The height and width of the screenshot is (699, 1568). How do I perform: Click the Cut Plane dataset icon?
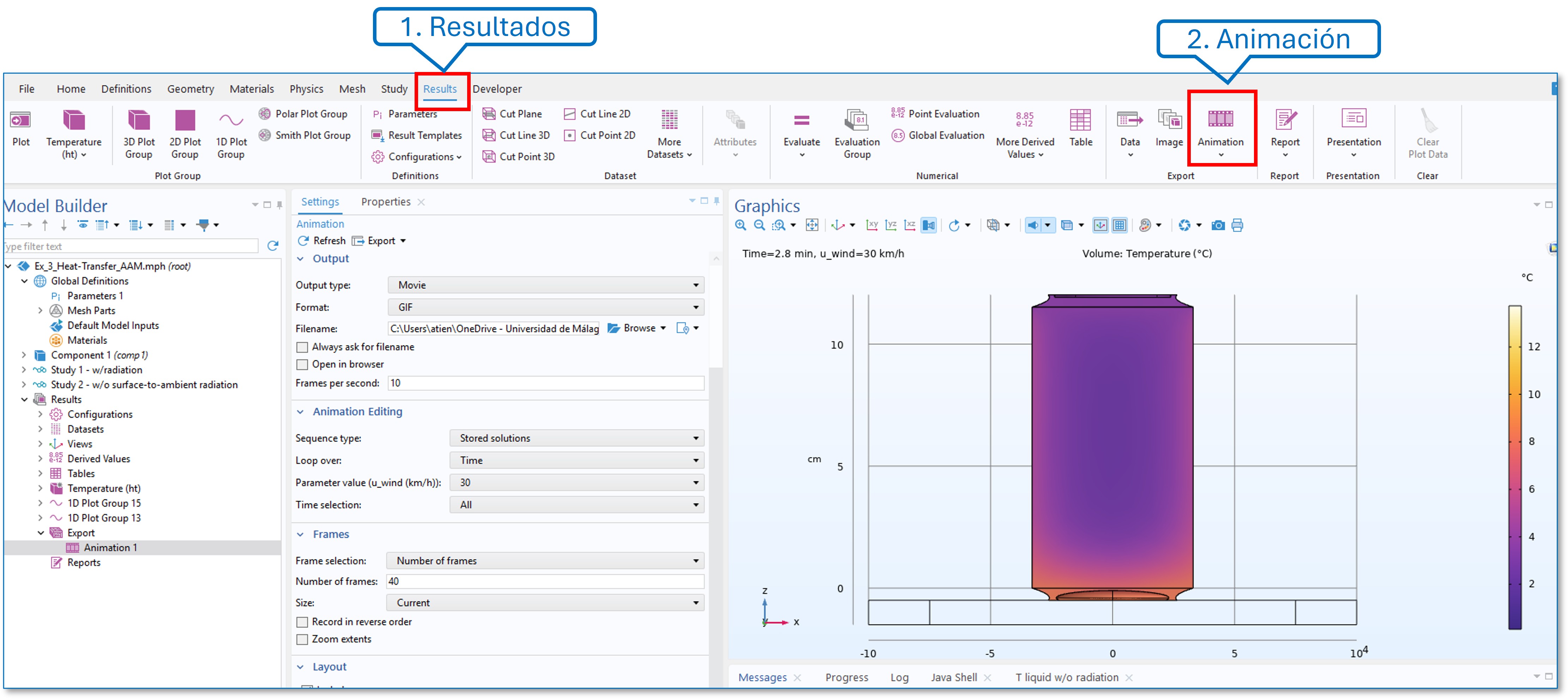[489, 114]
